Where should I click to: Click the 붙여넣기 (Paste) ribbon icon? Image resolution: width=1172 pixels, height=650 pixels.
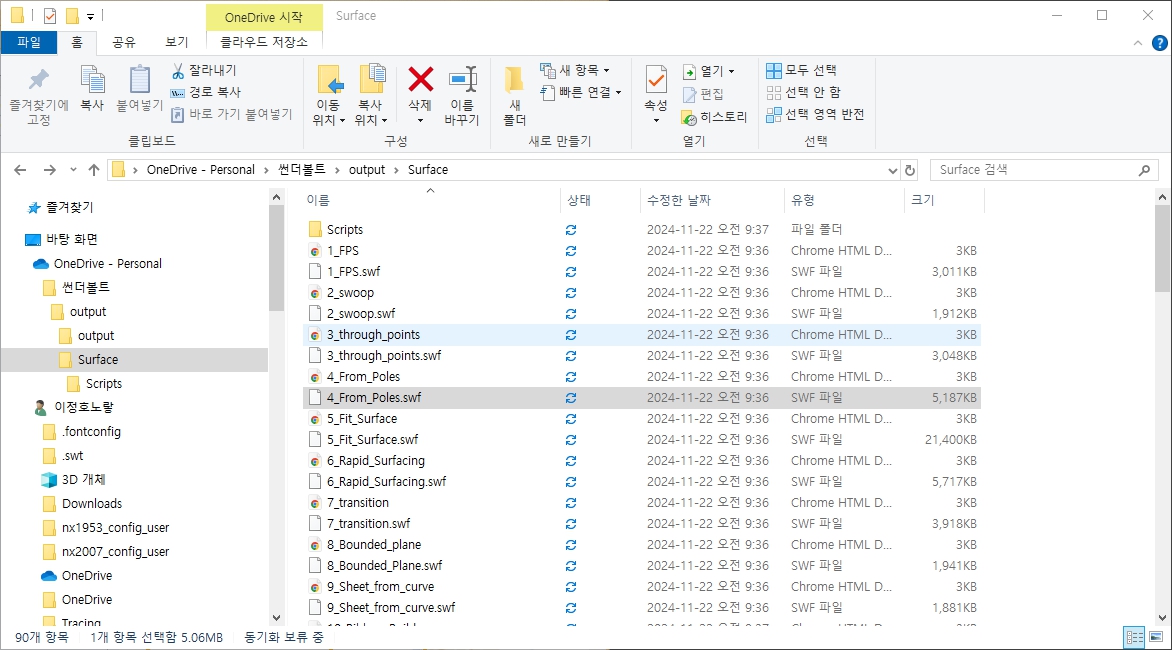point(139,80)
